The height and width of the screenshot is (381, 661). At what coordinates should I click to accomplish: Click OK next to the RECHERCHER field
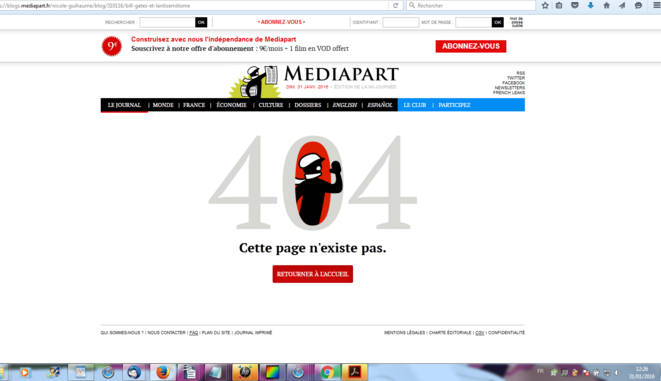pos(201,22)
